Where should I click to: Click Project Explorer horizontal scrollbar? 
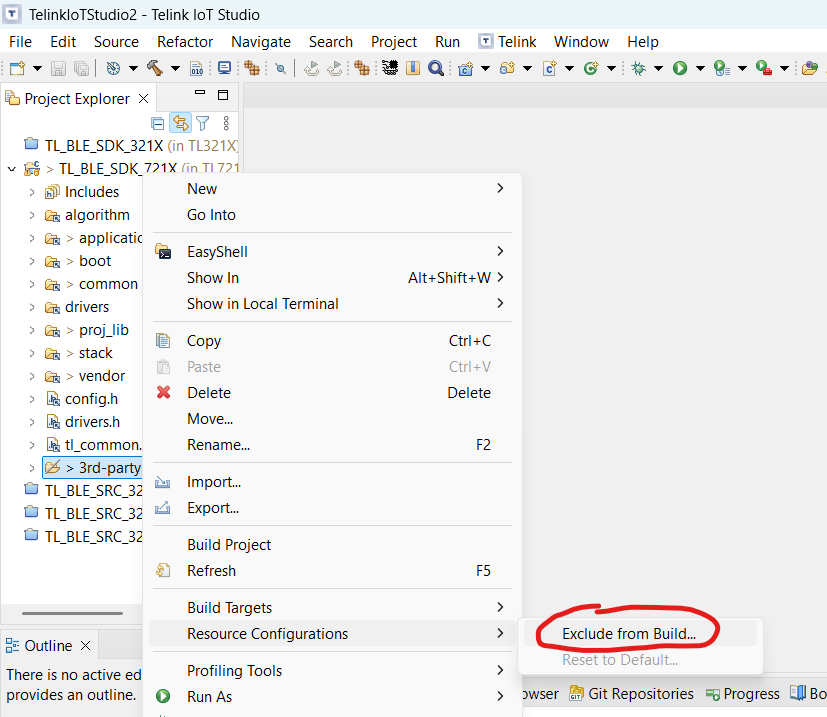pos(70,613)
